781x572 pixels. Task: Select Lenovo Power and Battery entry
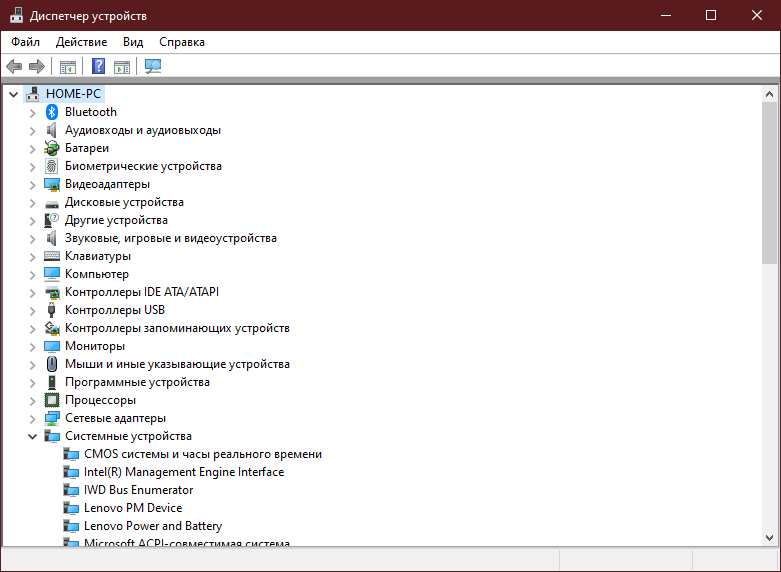click(x=153, y=526)
